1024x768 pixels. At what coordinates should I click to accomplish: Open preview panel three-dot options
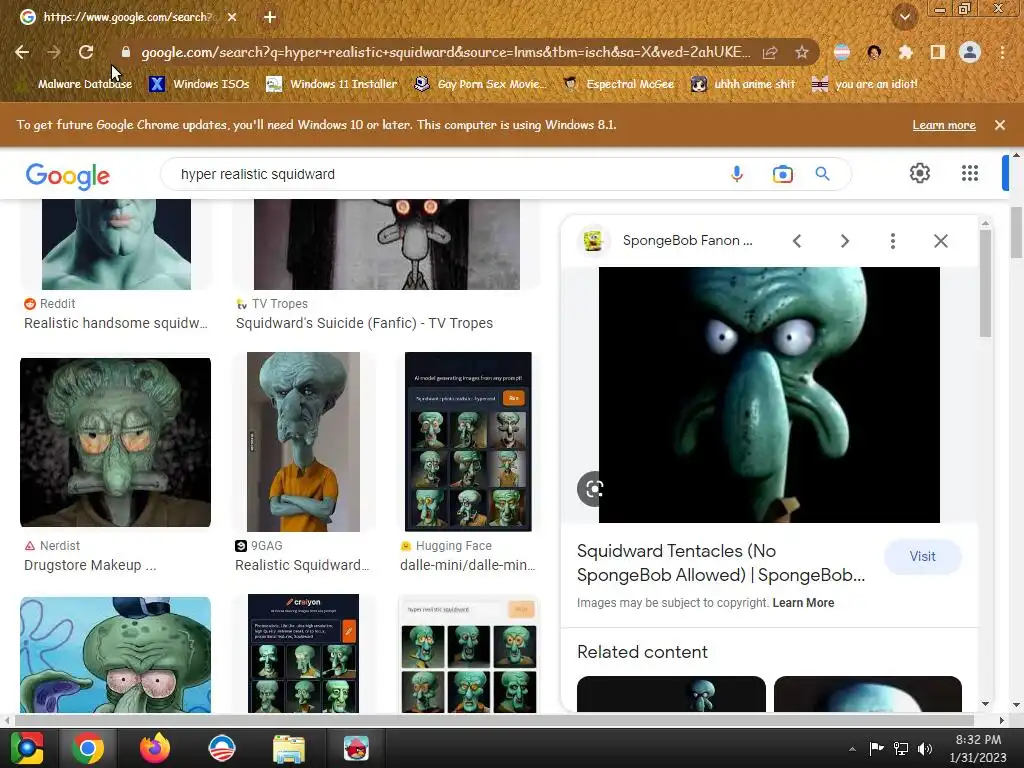coord(893,241)
